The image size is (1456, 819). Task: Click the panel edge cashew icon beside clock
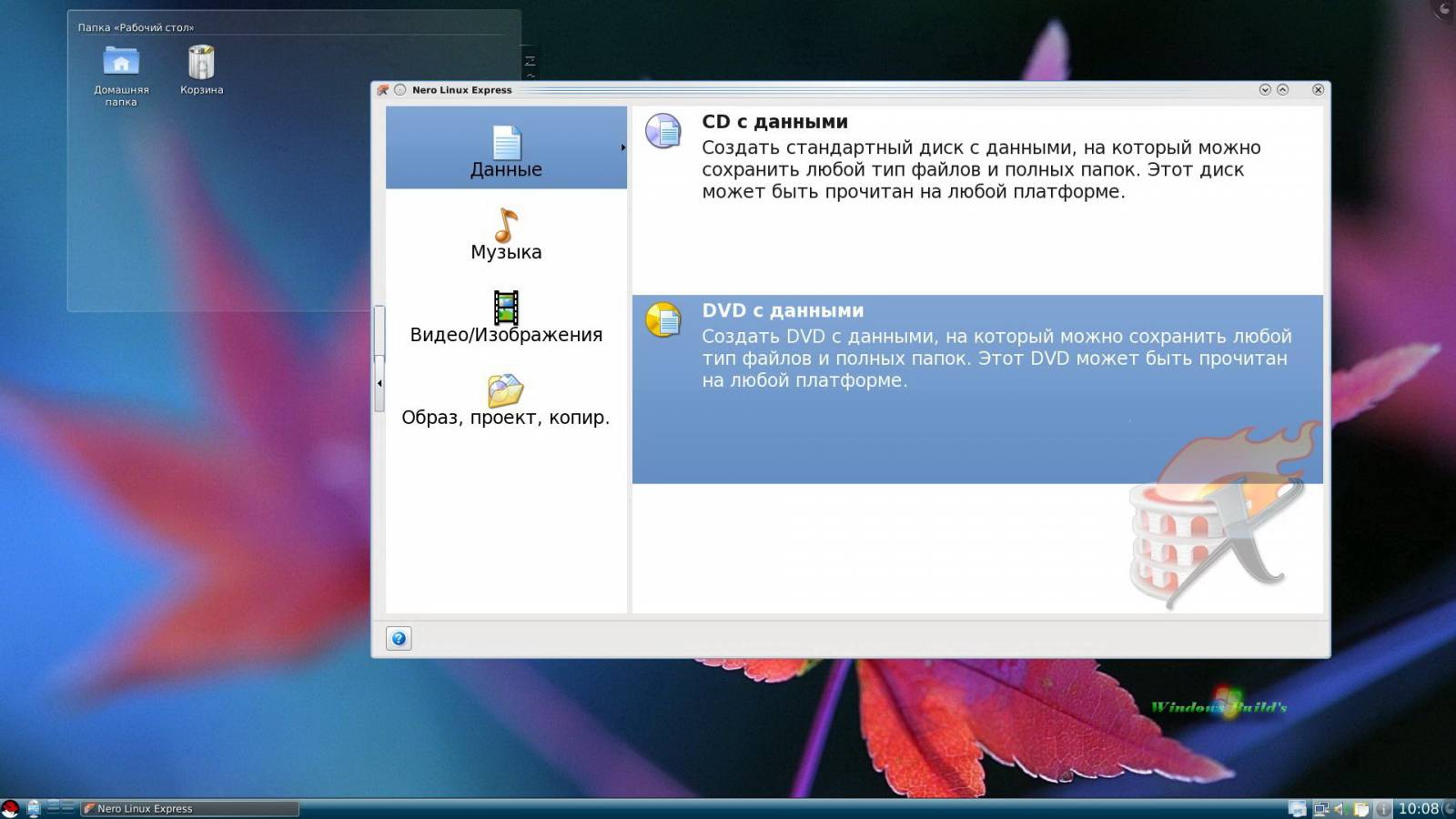[1449, 808]
